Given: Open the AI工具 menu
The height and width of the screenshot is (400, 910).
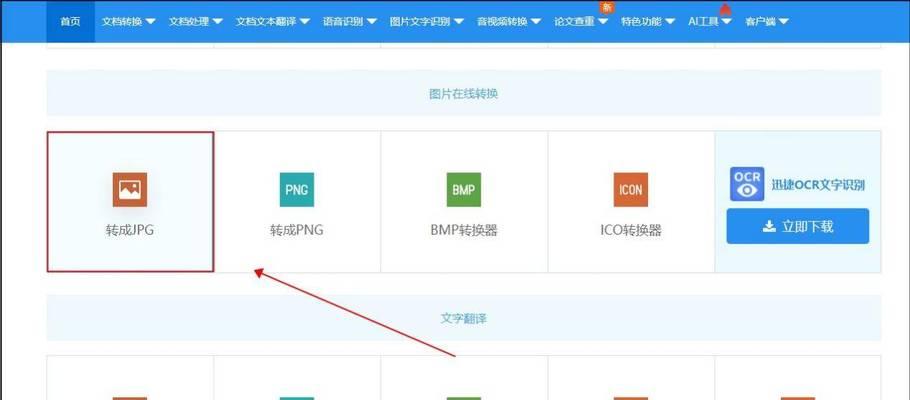Looking at the screenshot, I should [710, 21].
